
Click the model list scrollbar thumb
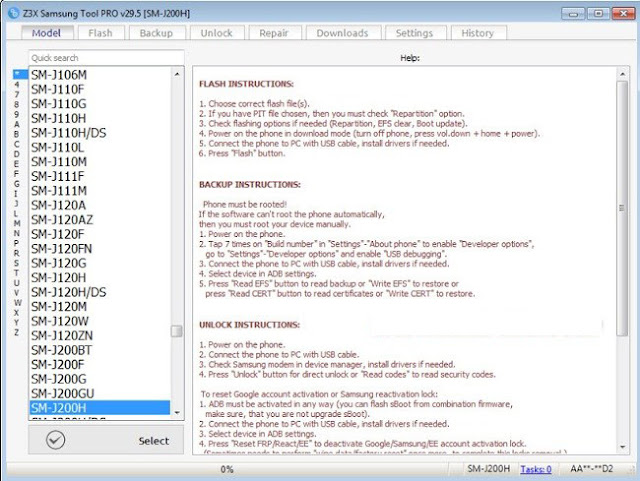[177, 331]
